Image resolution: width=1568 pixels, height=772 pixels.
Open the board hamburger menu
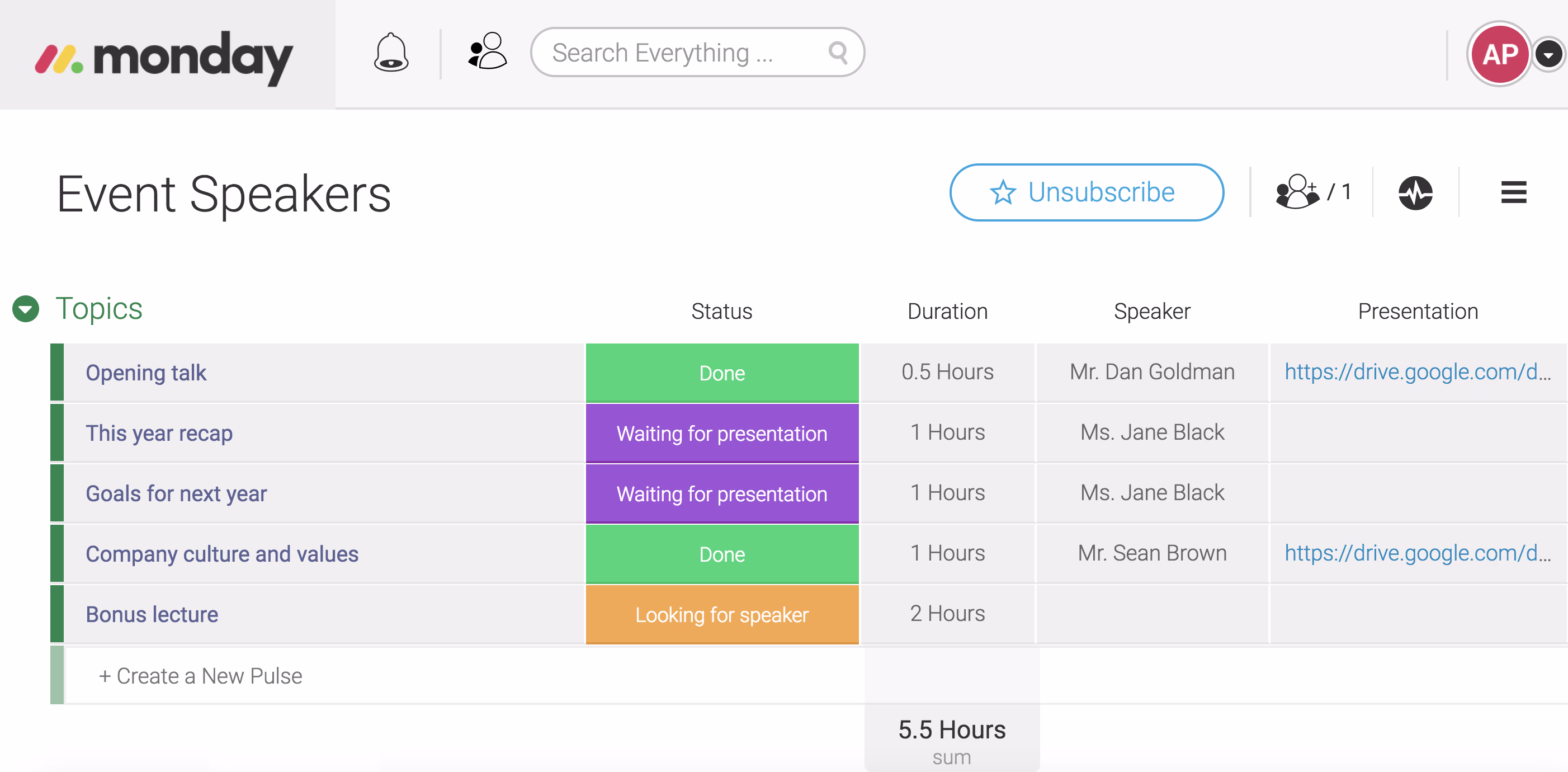tap(1513, 192)
